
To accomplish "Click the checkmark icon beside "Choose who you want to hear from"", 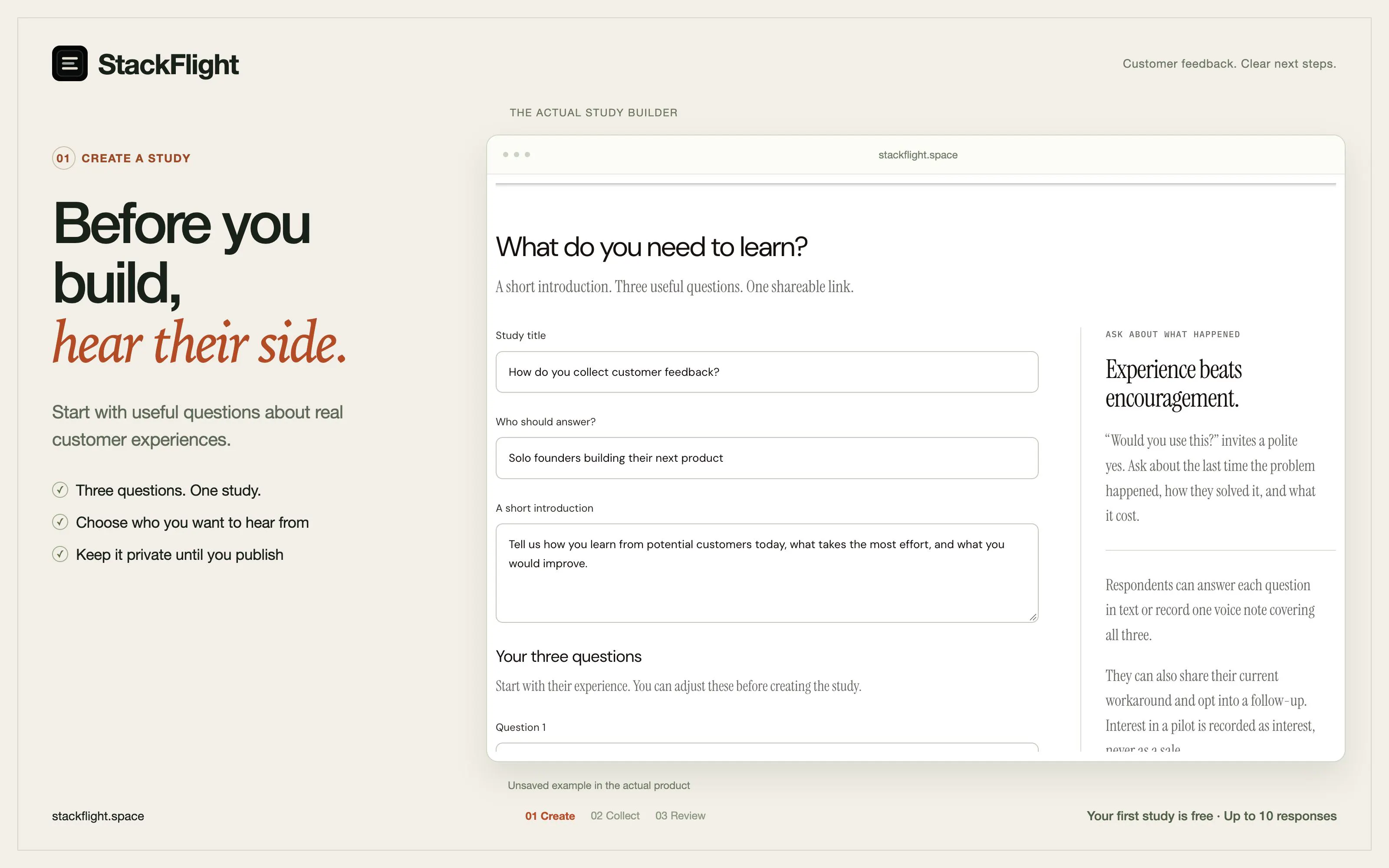I will [x=60, y=522].
